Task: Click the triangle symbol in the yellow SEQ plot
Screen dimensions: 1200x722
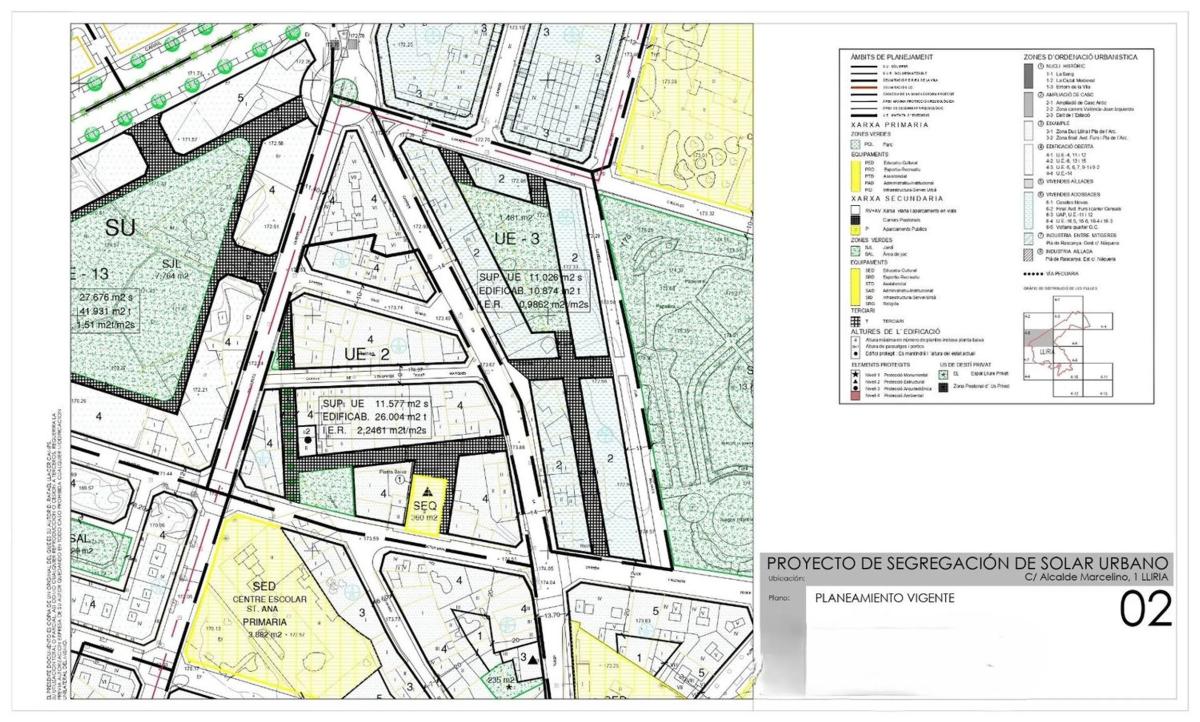Action: tap(429, 491)
